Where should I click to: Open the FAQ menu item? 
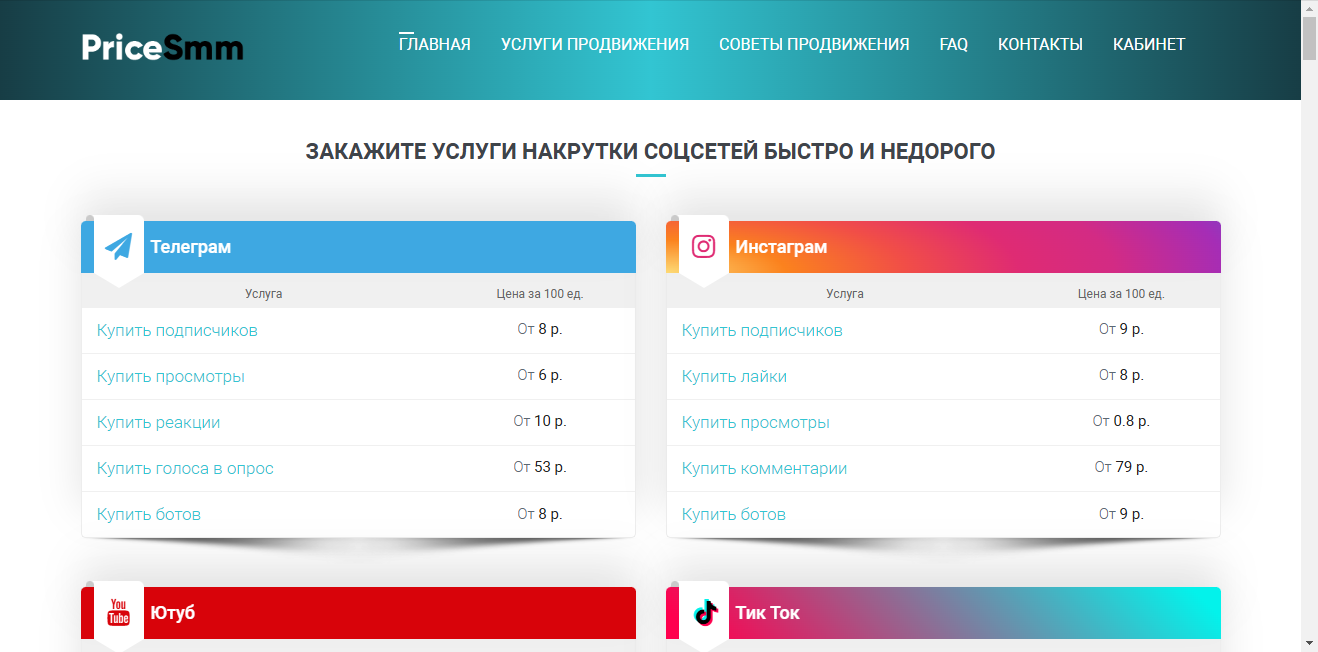(x=954, y=44)
